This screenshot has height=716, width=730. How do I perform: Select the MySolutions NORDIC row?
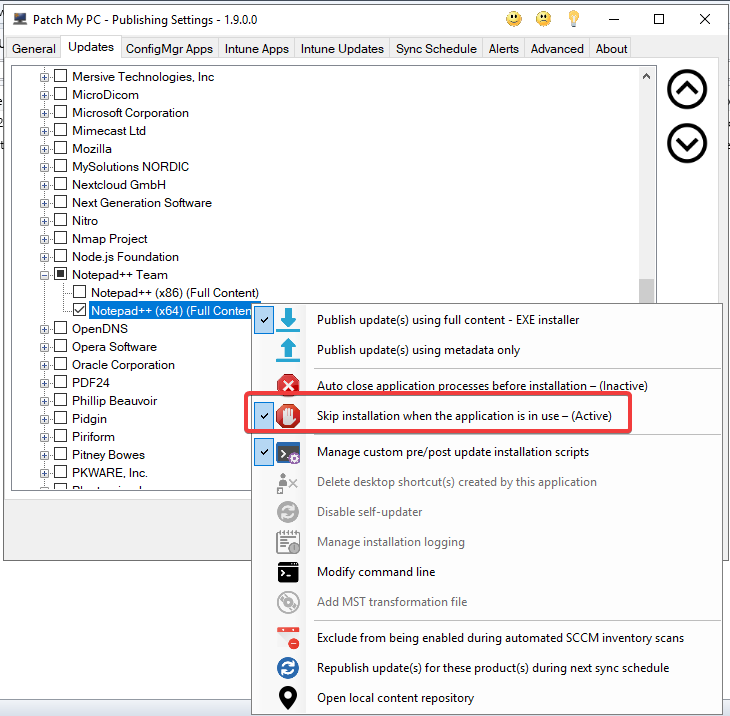pos(130,166)
